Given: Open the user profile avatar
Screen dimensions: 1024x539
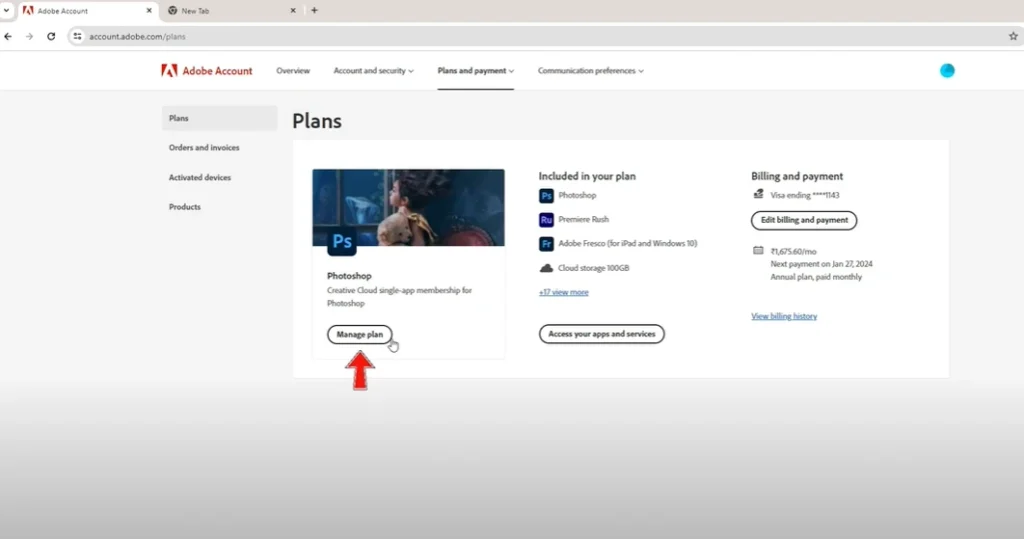Looking at the screenshot, I should pyautogui.click(x=947, y=71).
